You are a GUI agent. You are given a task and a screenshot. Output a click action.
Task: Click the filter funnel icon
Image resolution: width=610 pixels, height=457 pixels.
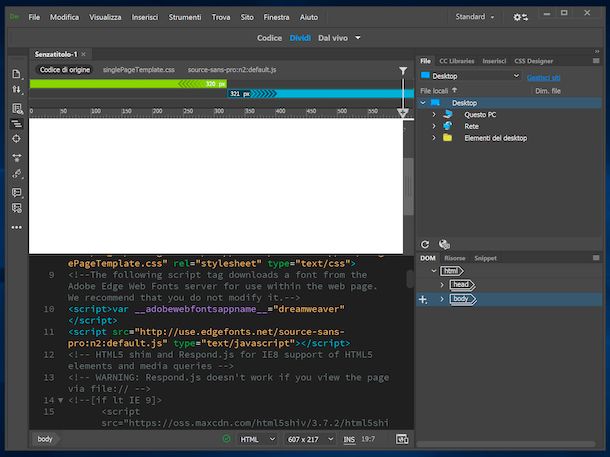point(403,70)
